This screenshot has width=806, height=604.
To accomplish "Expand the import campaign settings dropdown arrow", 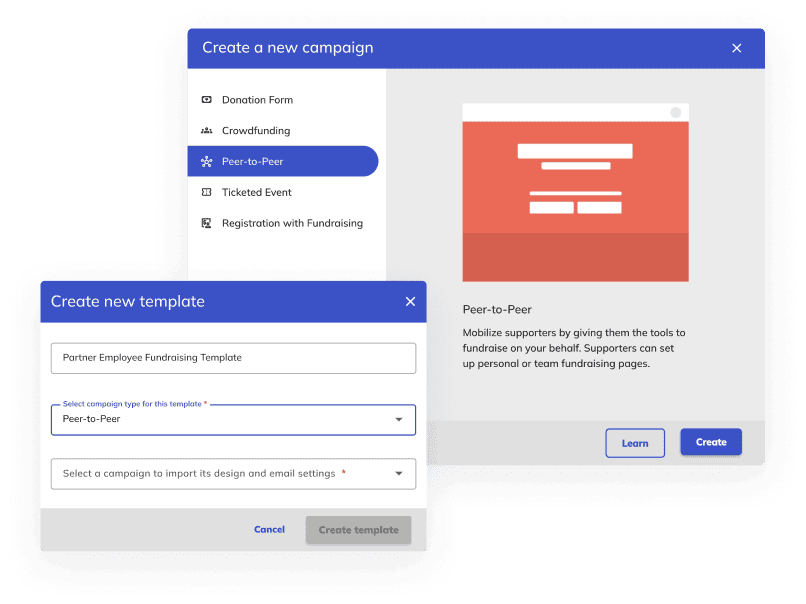I will click(398, 473).
